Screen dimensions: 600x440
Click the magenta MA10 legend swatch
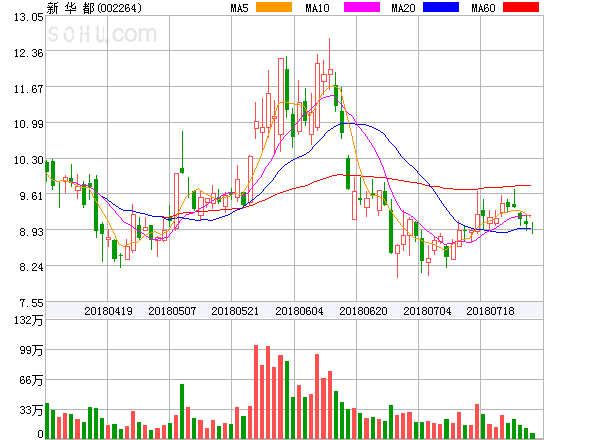click(362, 7)
